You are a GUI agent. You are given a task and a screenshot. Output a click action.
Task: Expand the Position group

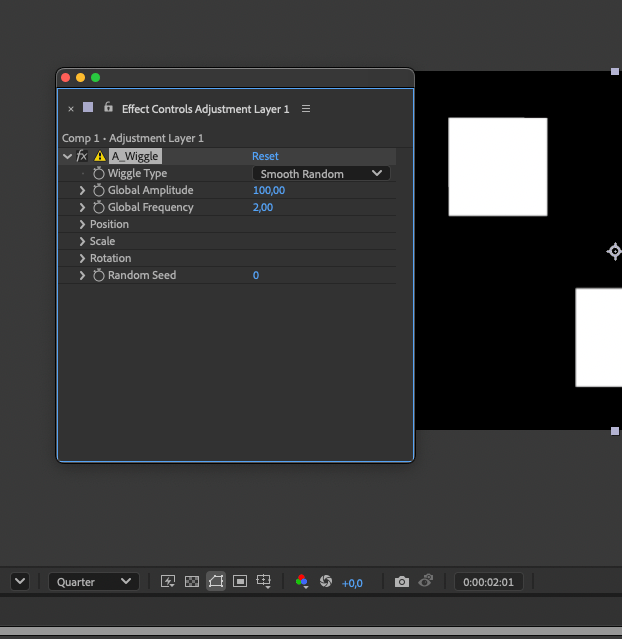(x=82, y=225)
